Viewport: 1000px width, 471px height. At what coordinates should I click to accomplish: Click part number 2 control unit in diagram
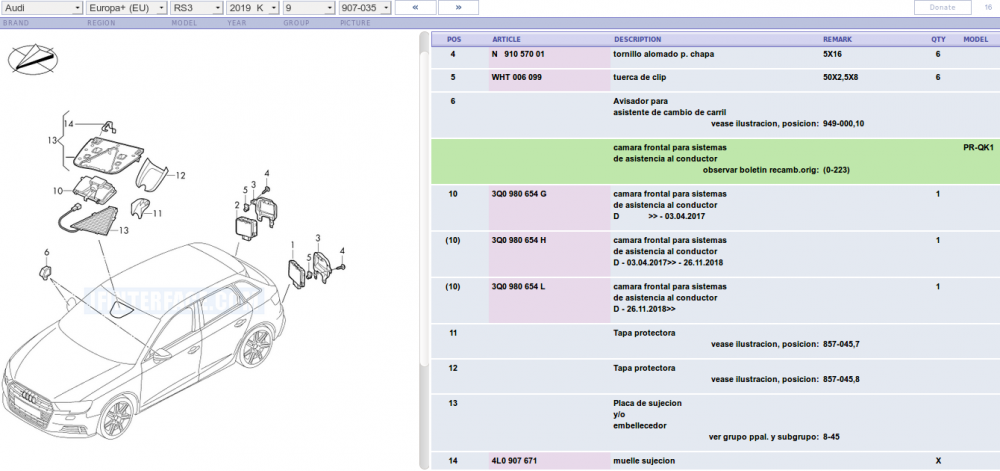point(245,227)
